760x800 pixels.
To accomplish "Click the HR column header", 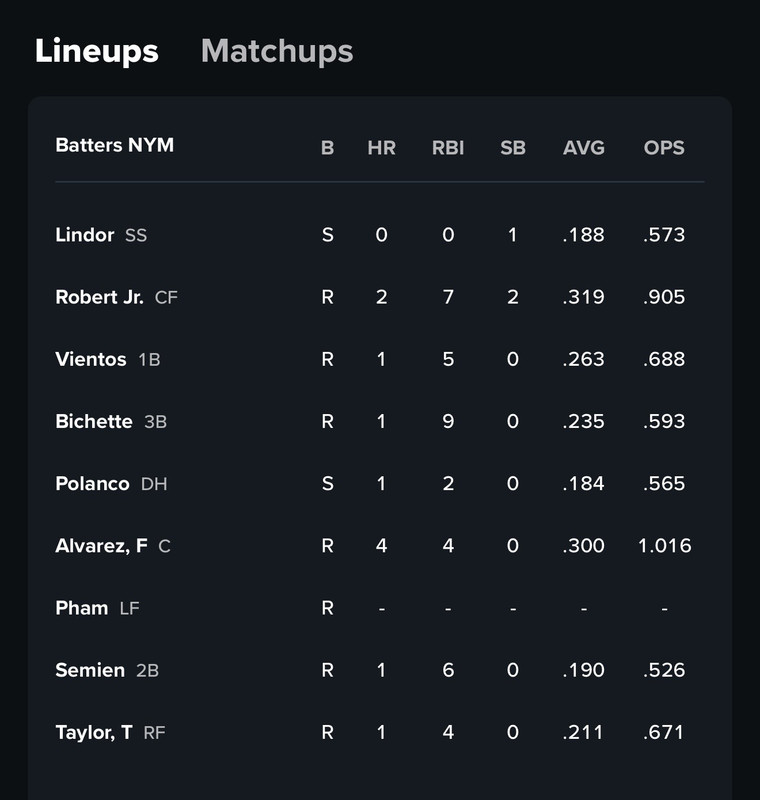I will [382, 148].
